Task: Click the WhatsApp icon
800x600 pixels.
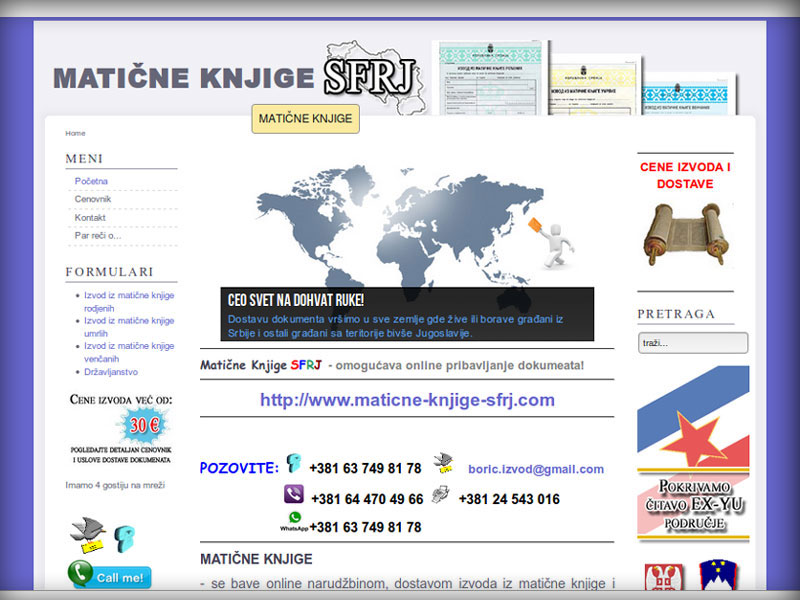Action: pos(294,521)
